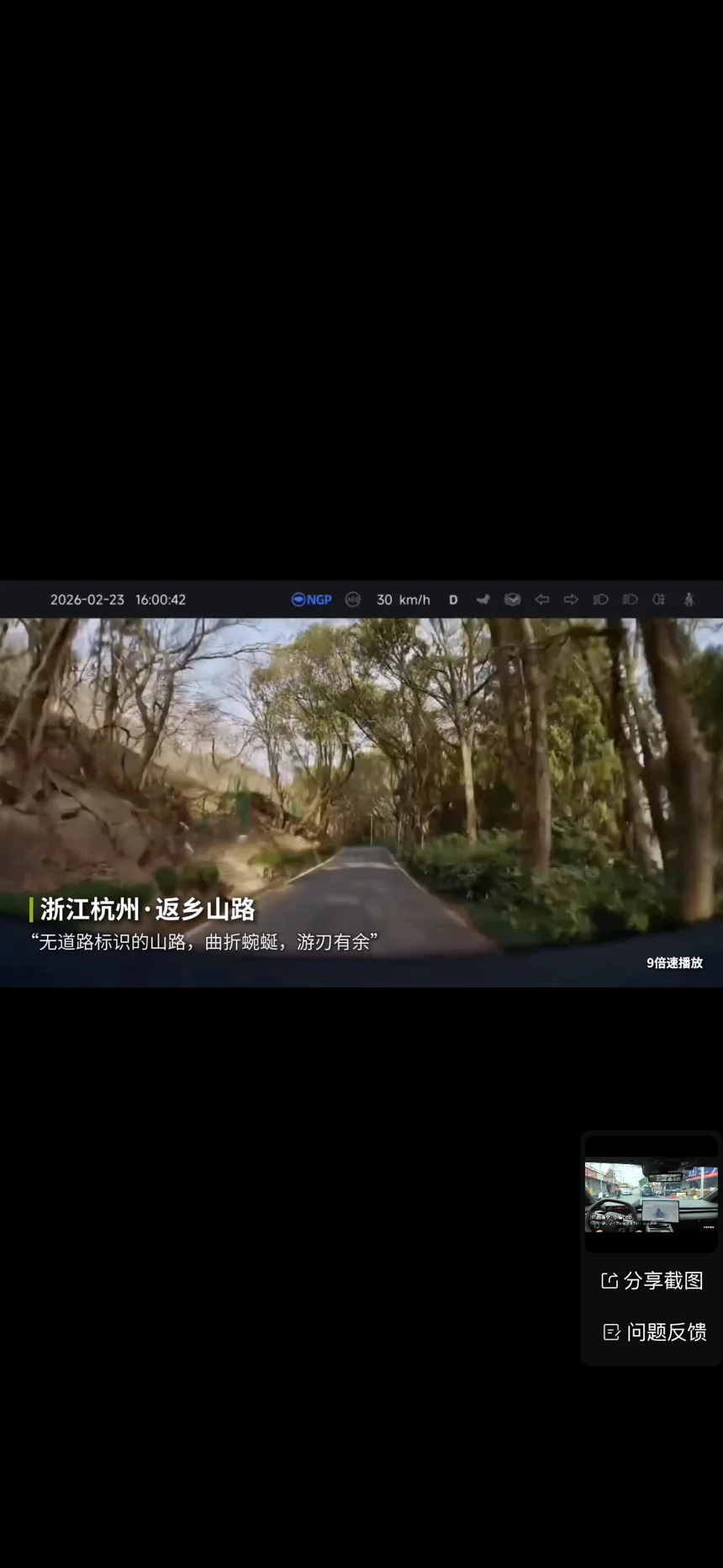This screenshot has width=723, height=1568.
Task: Click headlight icon left of fog light
Action: (x=630, y=600)
